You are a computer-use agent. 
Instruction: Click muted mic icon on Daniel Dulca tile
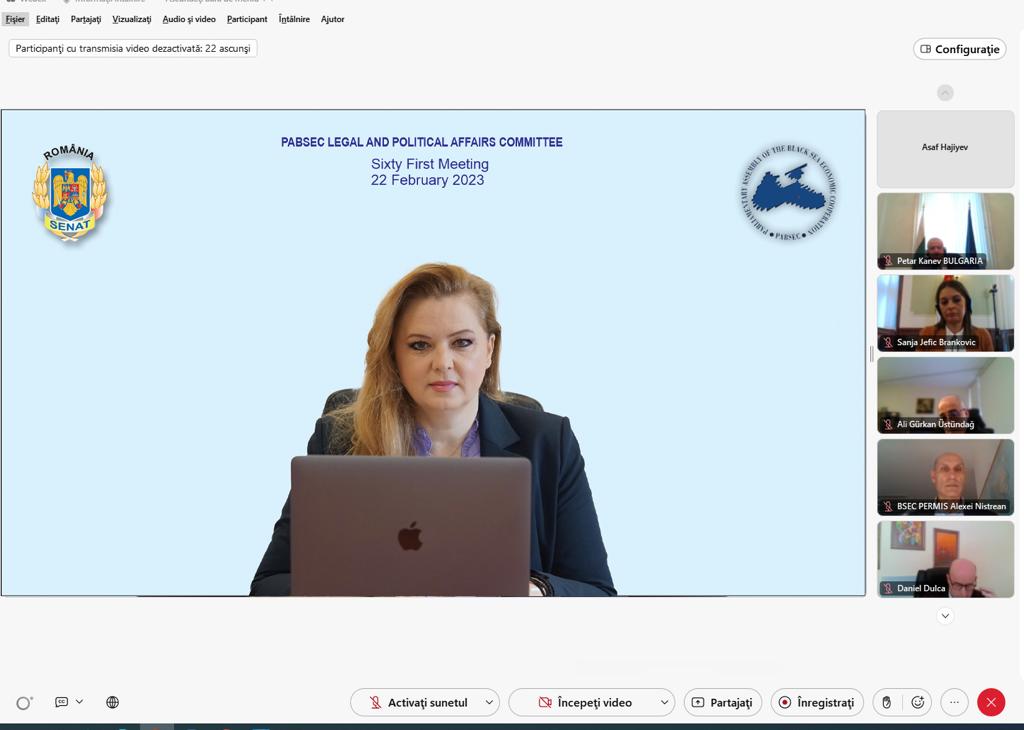tap(888, 588)
